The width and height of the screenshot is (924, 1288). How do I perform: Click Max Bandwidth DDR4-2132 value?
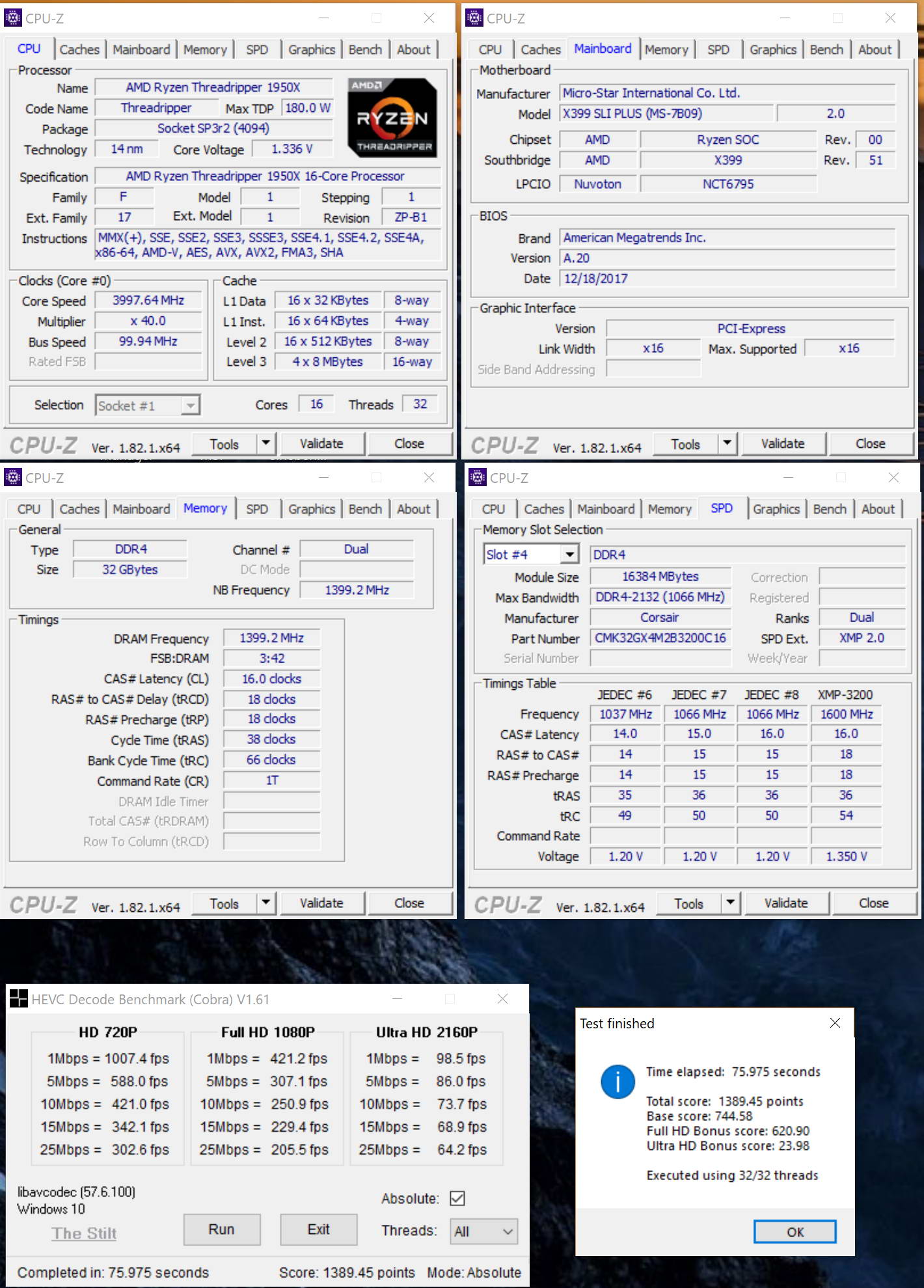point(660,597)
